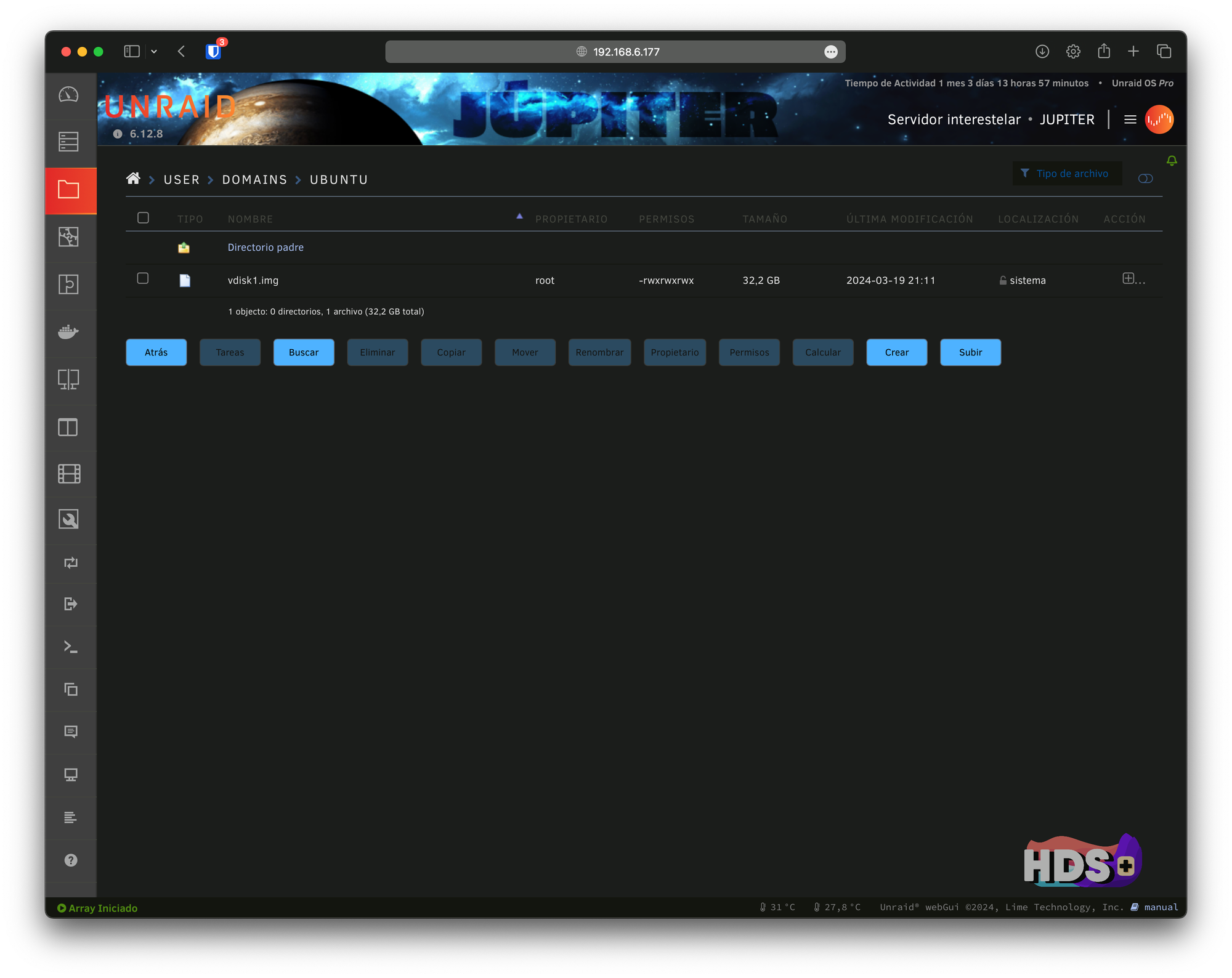Open a new browser tab with plus
The image size is (1232, 978).
[x=1133, y=52]
